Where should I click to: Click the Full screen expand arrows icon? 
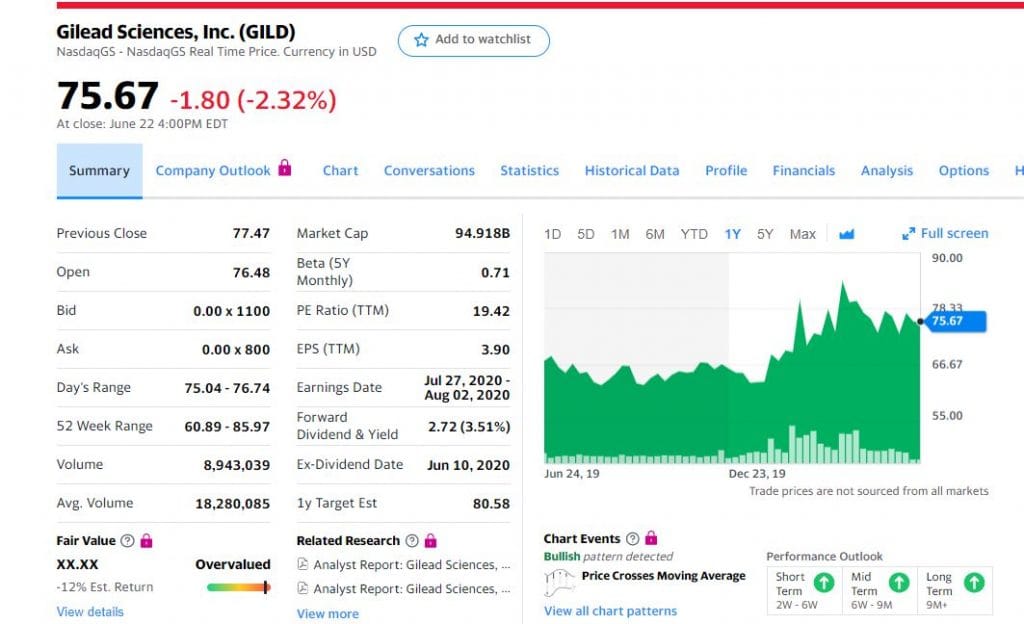[x=908, y=234]
